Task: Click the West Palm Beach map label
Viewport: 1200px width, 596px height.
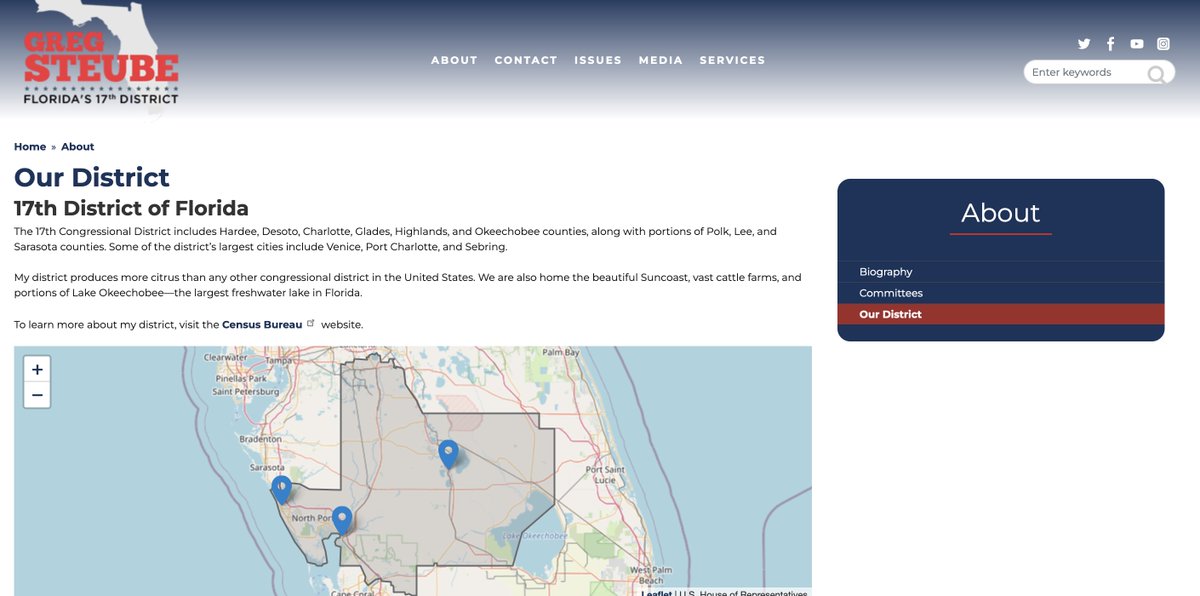Action: point(651,575)
